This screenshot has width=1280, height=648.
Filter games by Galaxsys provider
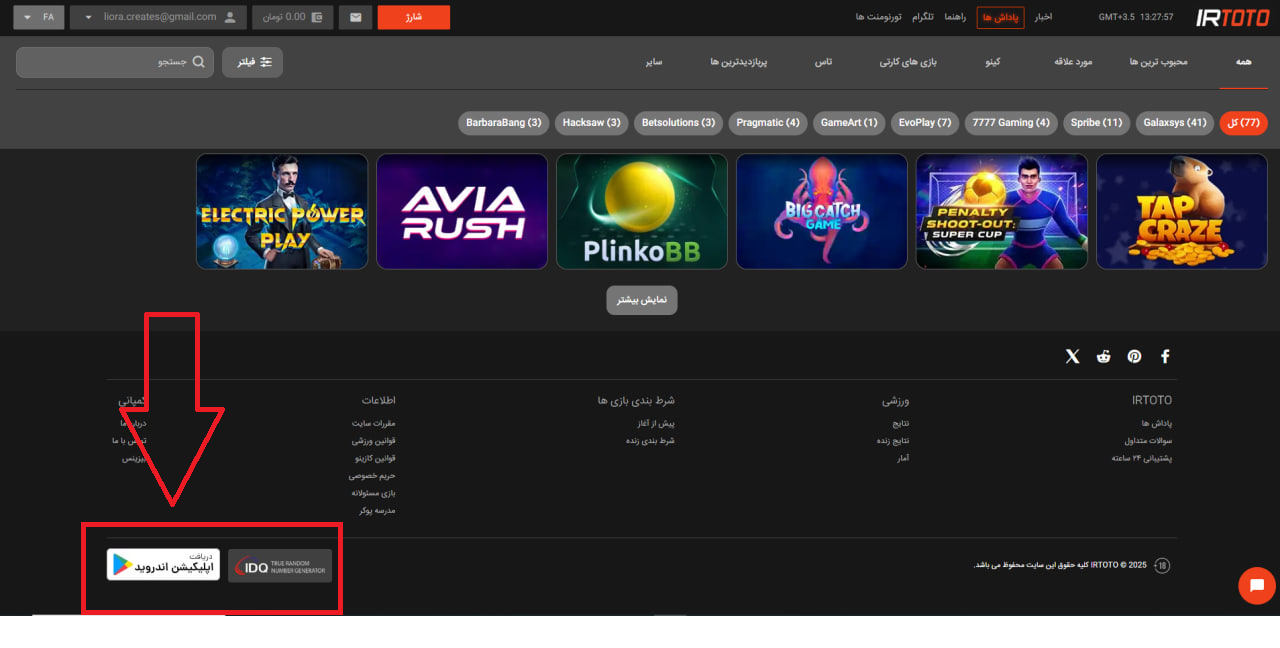click(x=1174, y=123)
